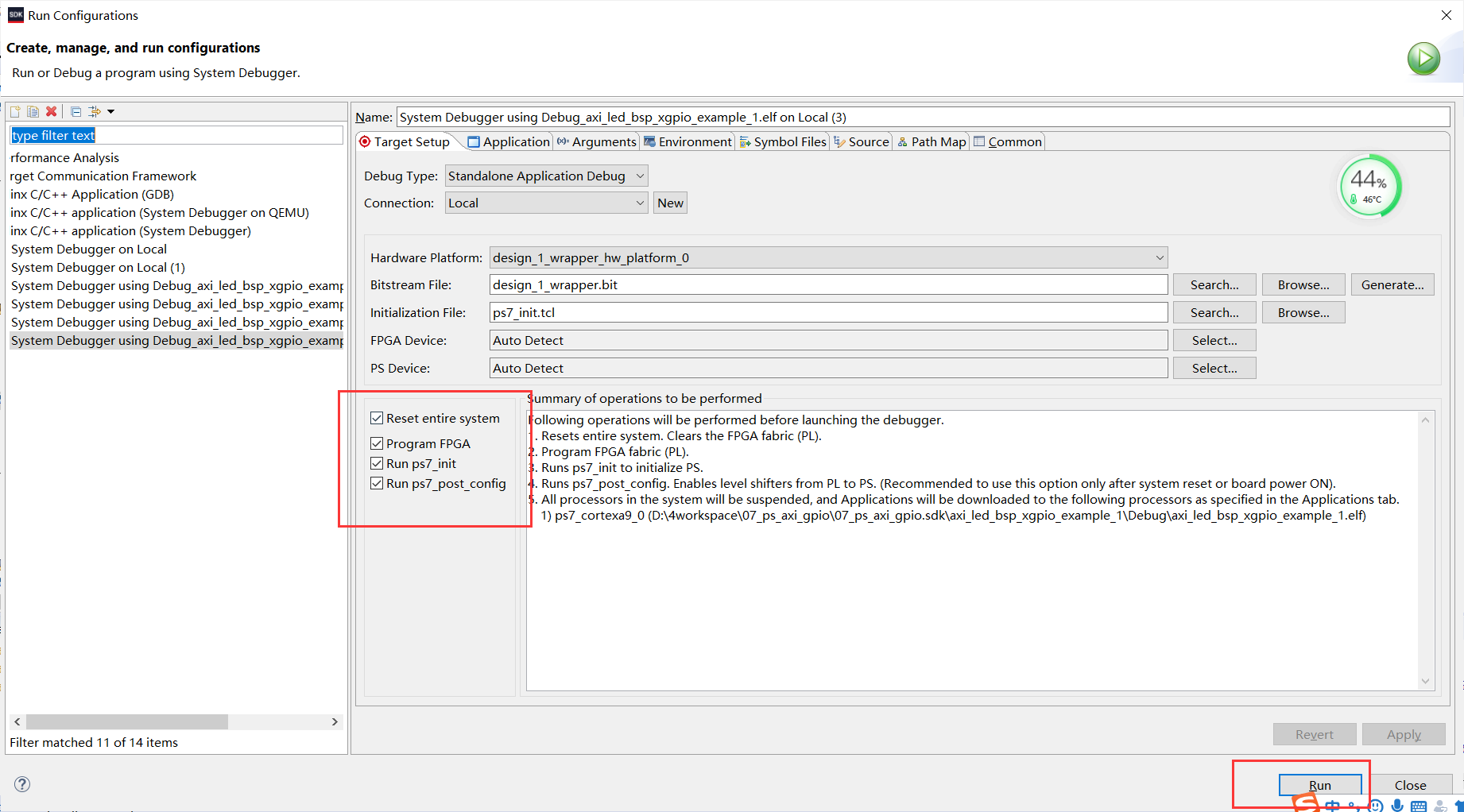Switch to the Source tab
Image resolution: width=1464 pixels, height=812 pixels.
[862, 141]
